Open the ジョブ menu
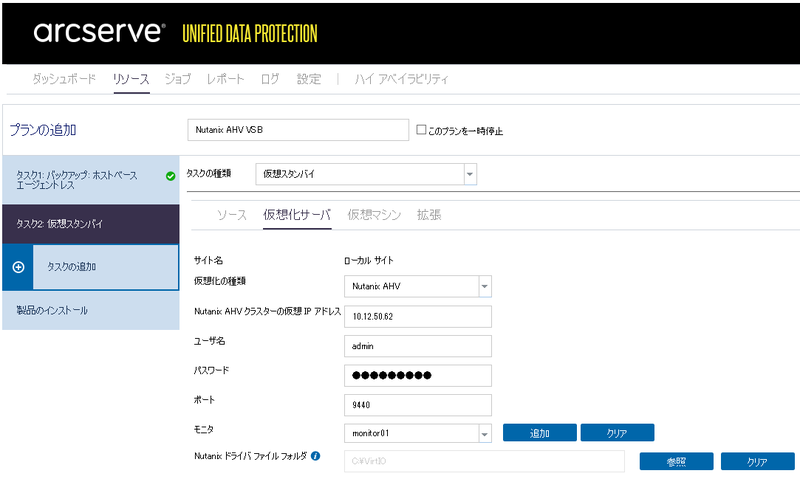The height and width of the screenshot is (479, 800). click(178, 79)
